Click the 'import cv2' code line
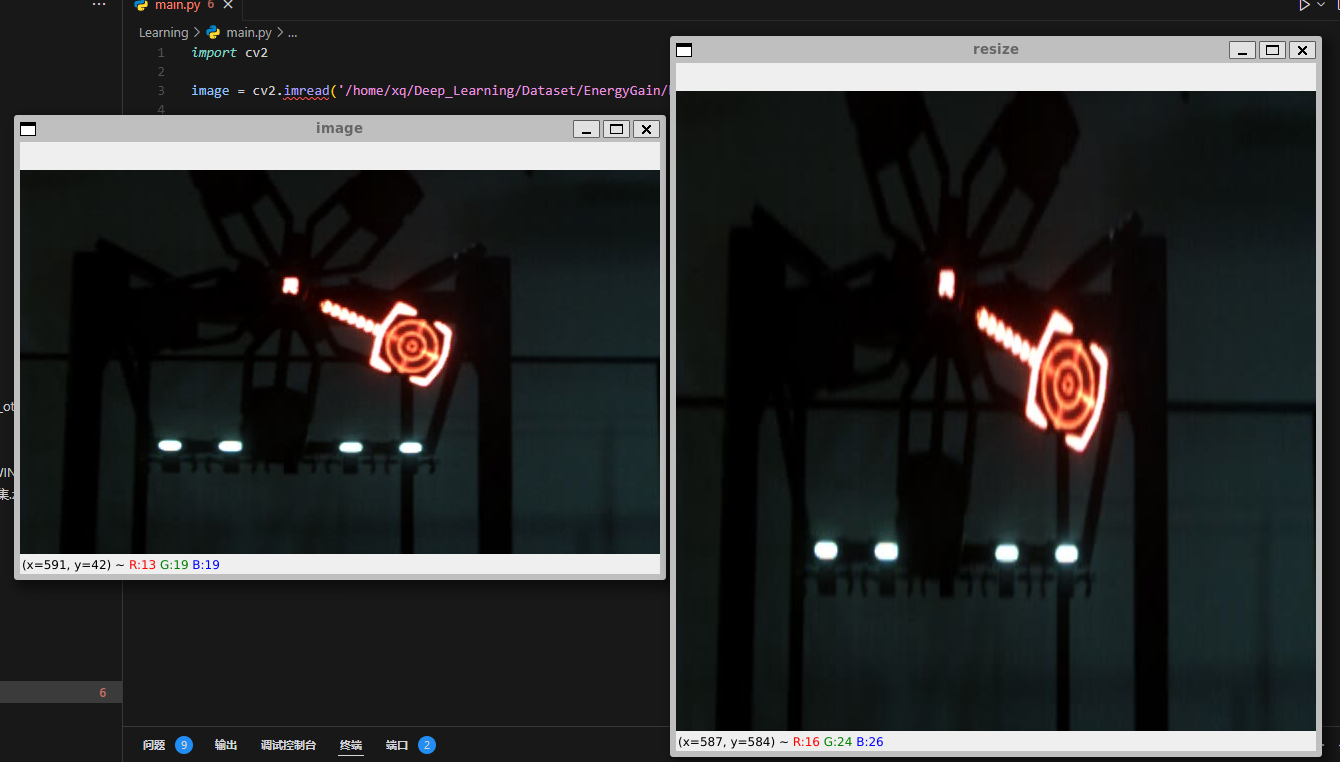 [230, 53]
